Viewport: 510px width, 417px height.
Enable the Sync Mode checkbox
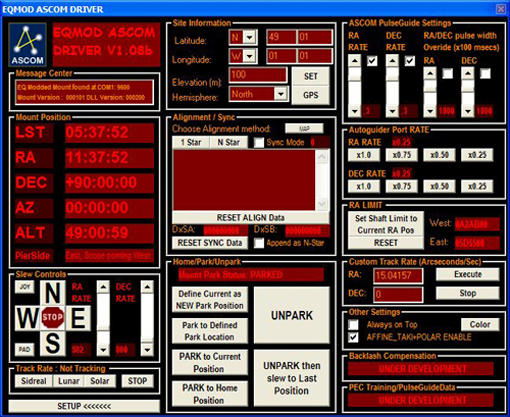click(259, 143)
